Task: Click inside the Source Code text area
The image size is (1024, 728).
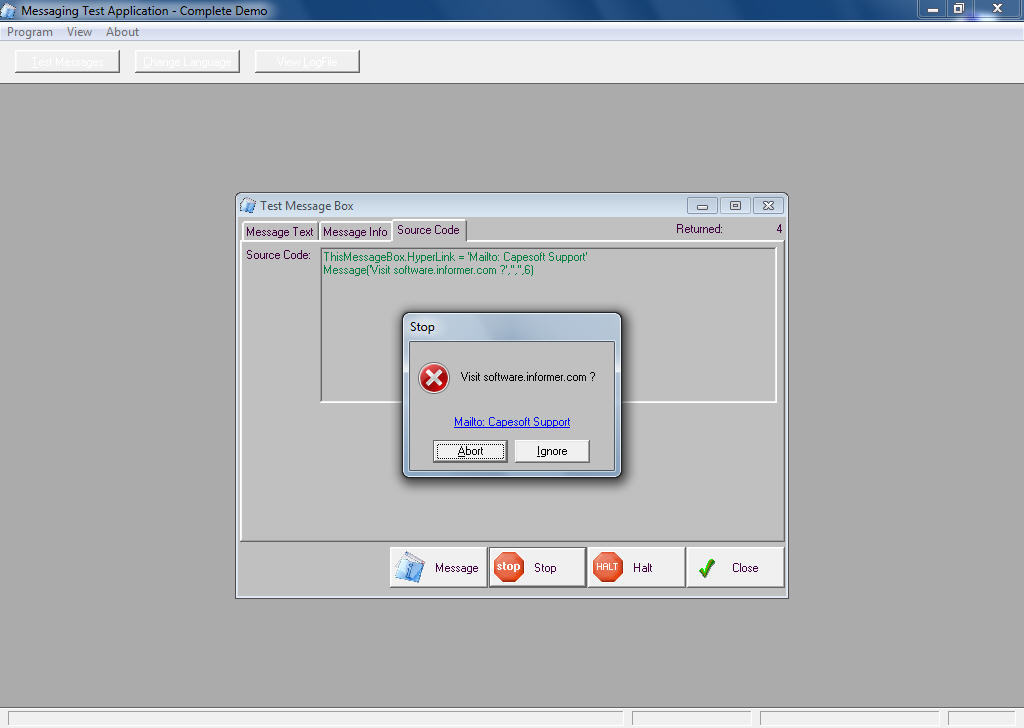Action: pos(549,324)
